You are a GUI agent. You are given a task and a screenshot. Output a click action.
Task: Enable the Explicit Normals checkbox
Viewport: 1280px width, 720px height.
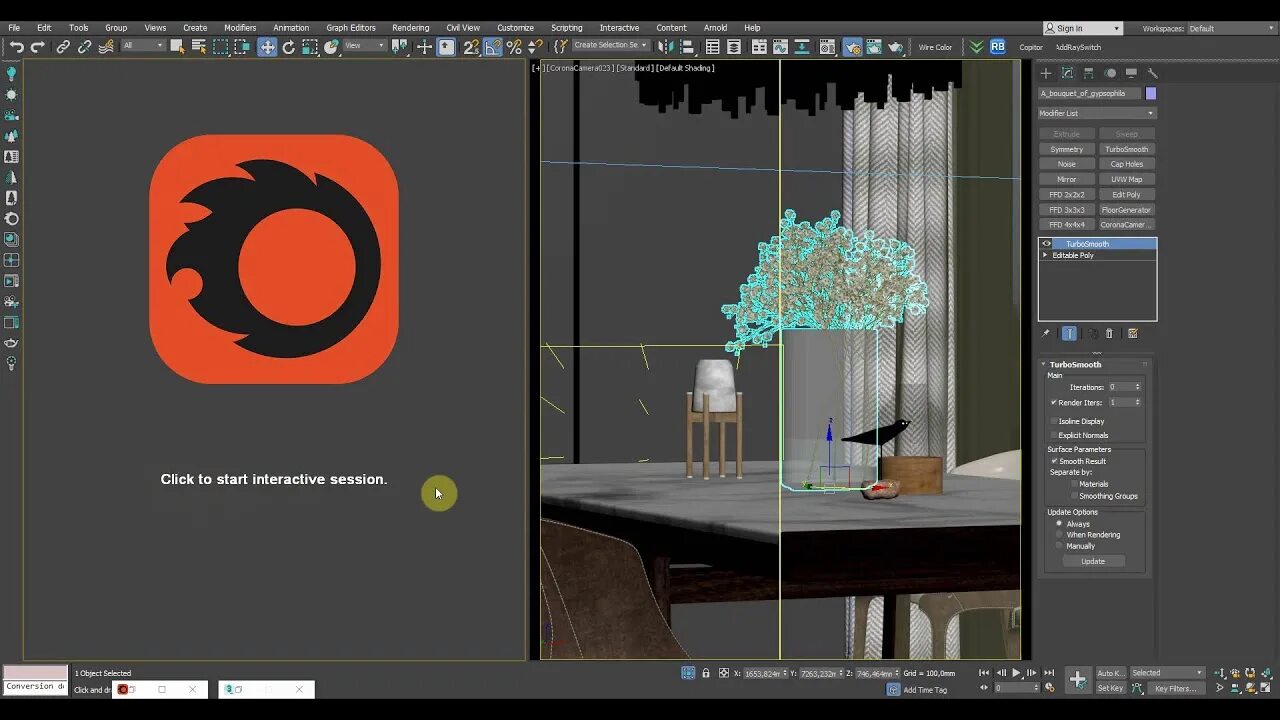(x=1054, y=435)
